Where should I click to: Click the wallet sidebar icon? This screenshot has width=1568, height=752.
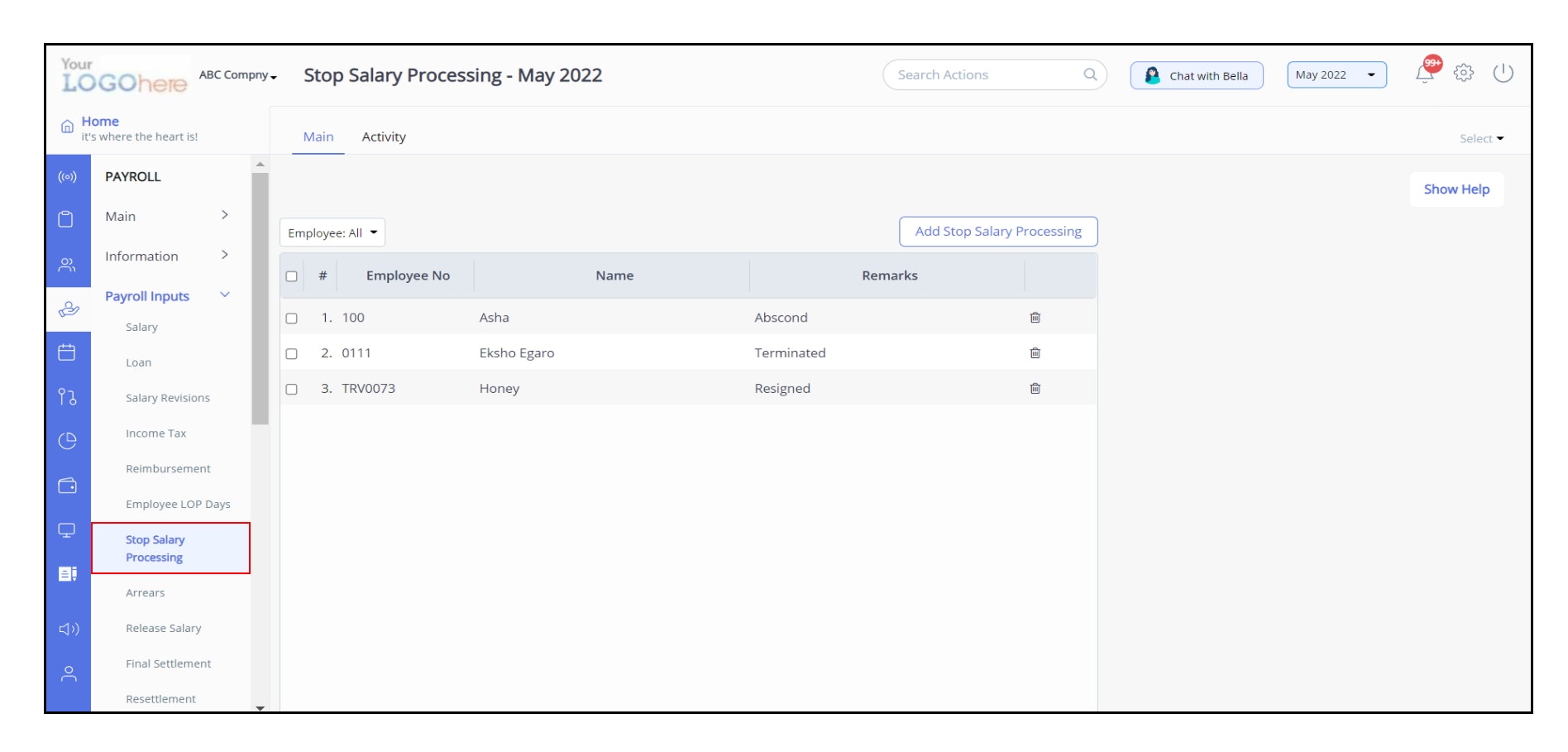(67, 486)
